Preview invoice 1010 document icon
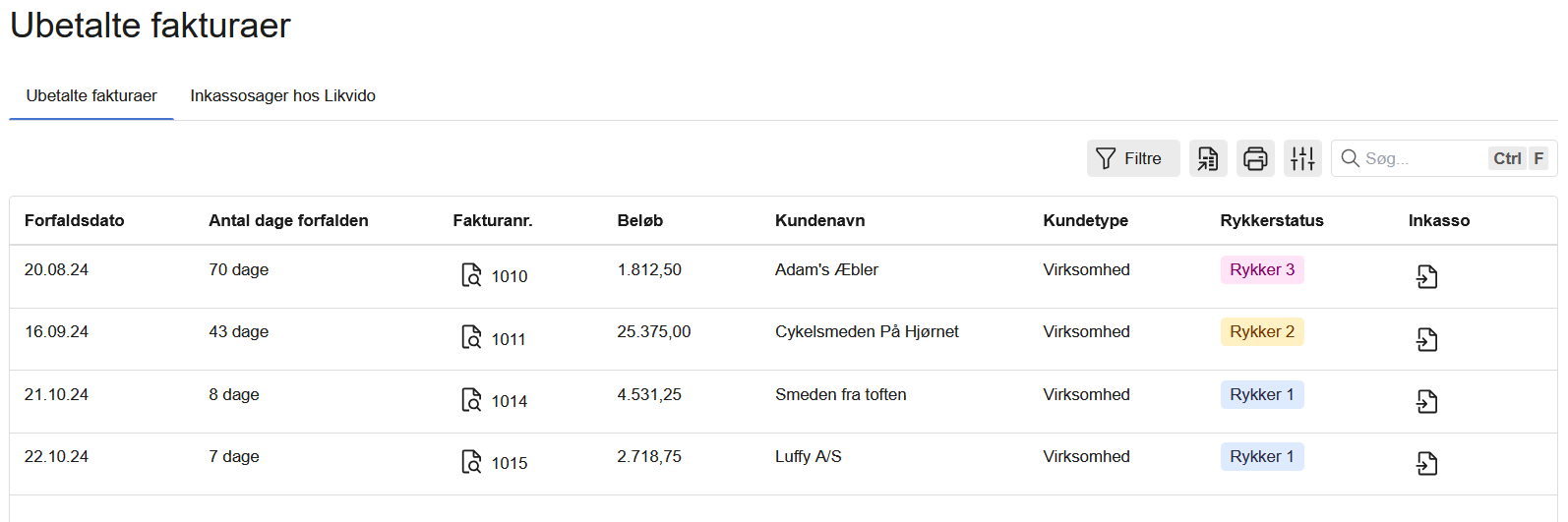Image resolution: width=1568 pixels, height=522 pixels. tap(472, 275)
